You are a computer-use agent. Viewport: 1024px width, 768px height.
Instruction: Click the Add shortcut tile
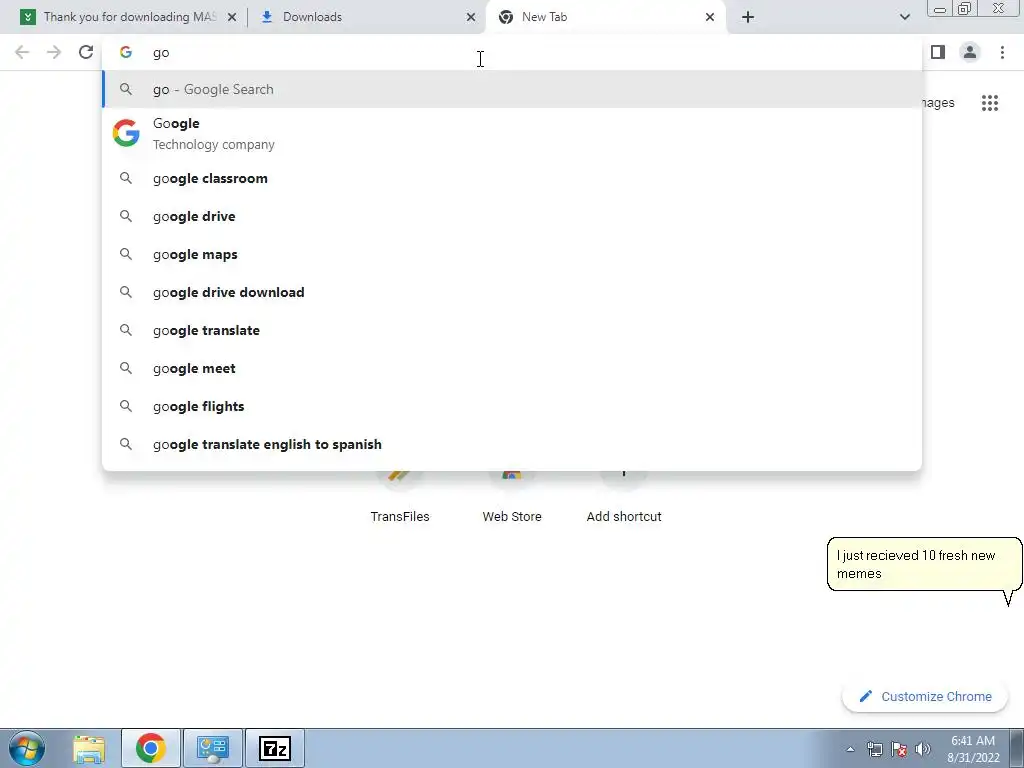(624, 500)
